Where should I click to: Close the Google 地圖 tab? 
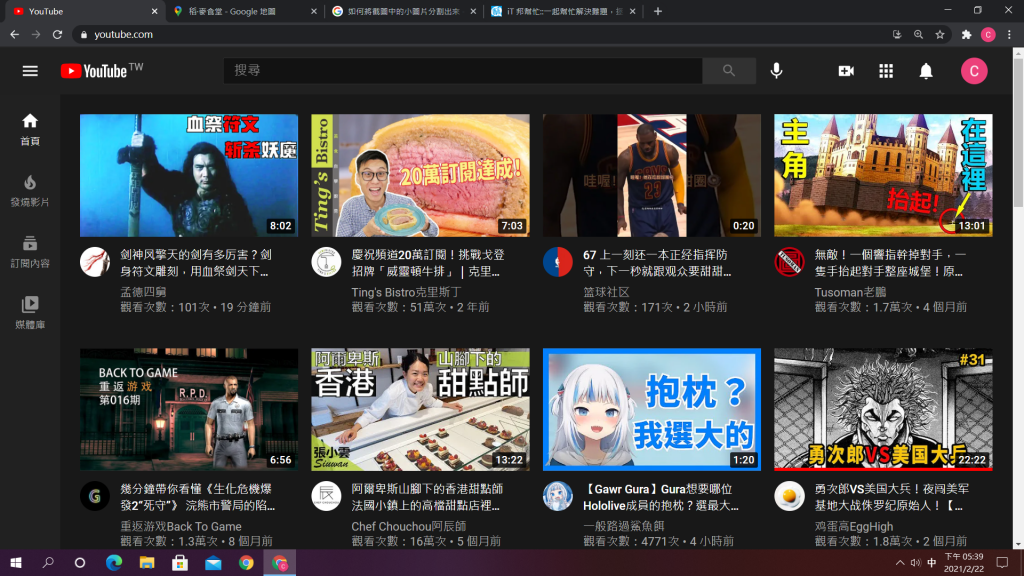click(313, 11)
